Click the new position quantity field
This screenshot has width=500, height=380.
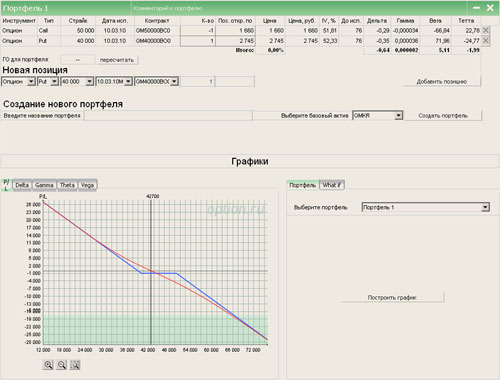pos(197,82)
